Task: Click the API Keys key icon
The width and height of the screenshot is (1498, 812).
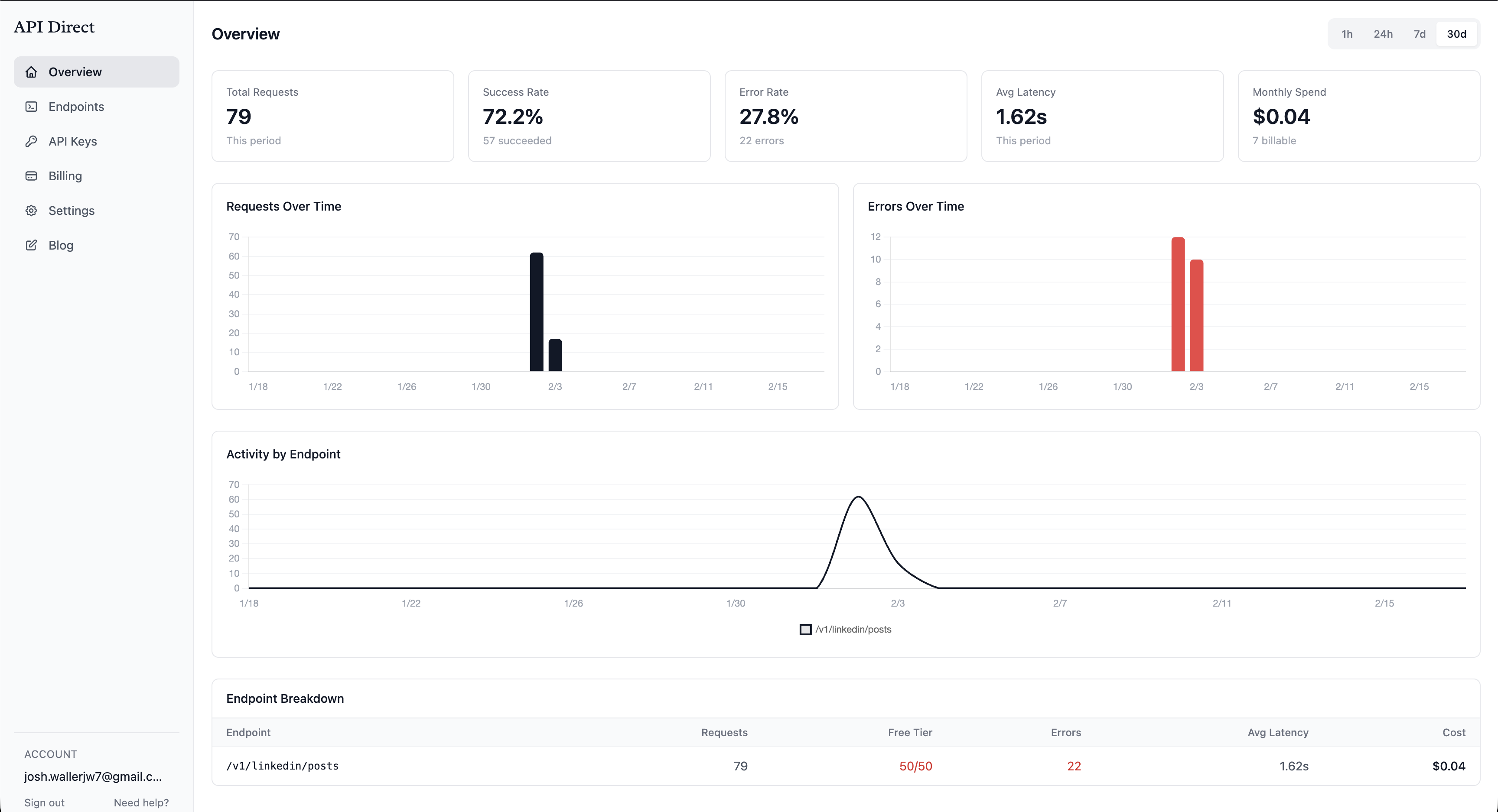Action: pyautogui.click(x=31, y=141)
